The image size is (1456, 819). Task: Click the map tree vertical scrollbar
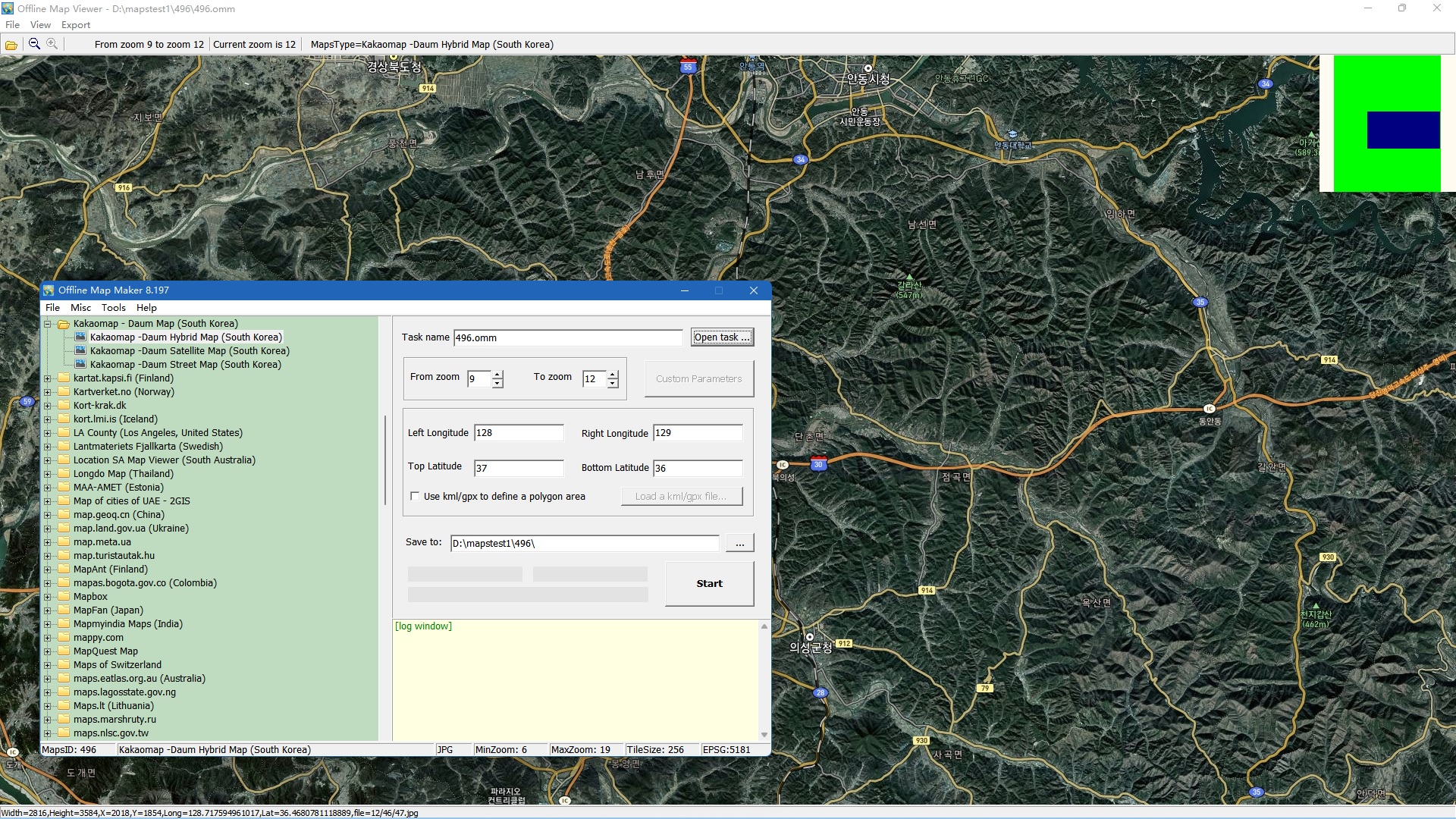point(385,460)
